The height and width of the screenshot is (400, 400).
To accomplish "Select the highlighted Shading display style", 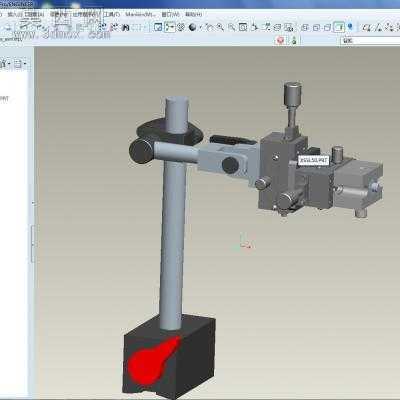I will point(339,27).
